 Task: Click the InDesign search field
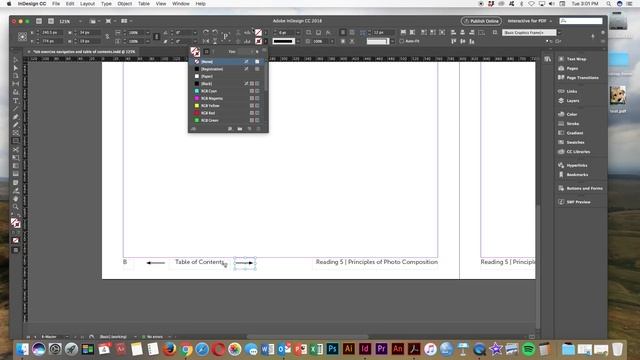(x=581, y=21)
